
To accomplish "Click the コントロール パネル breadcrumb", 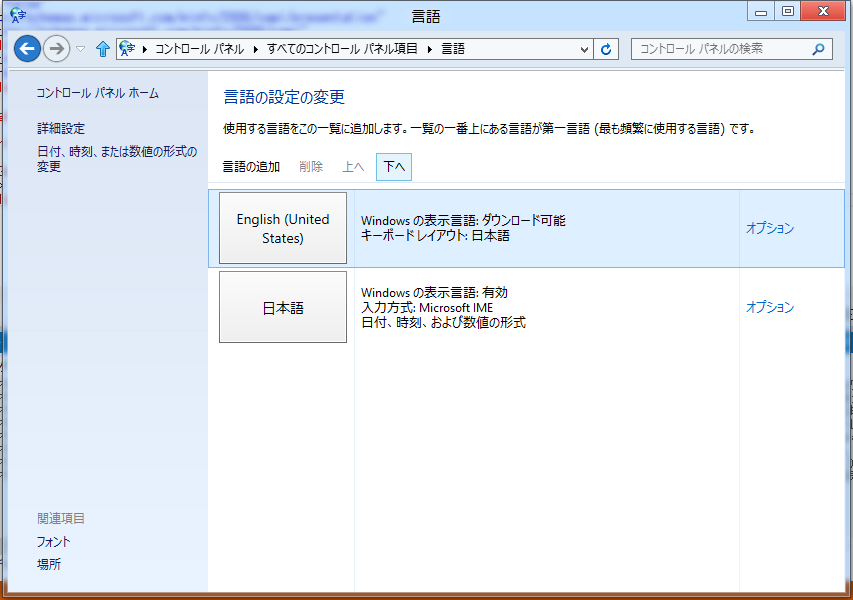I will 200,49.
